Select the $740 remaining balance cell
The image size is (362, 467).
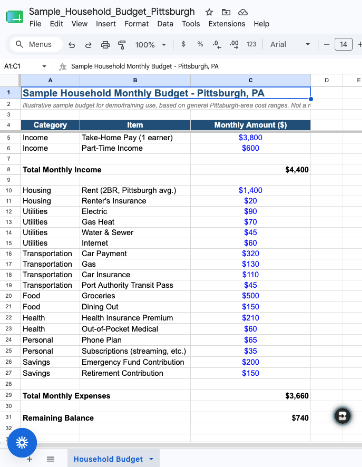pos(250,418)
